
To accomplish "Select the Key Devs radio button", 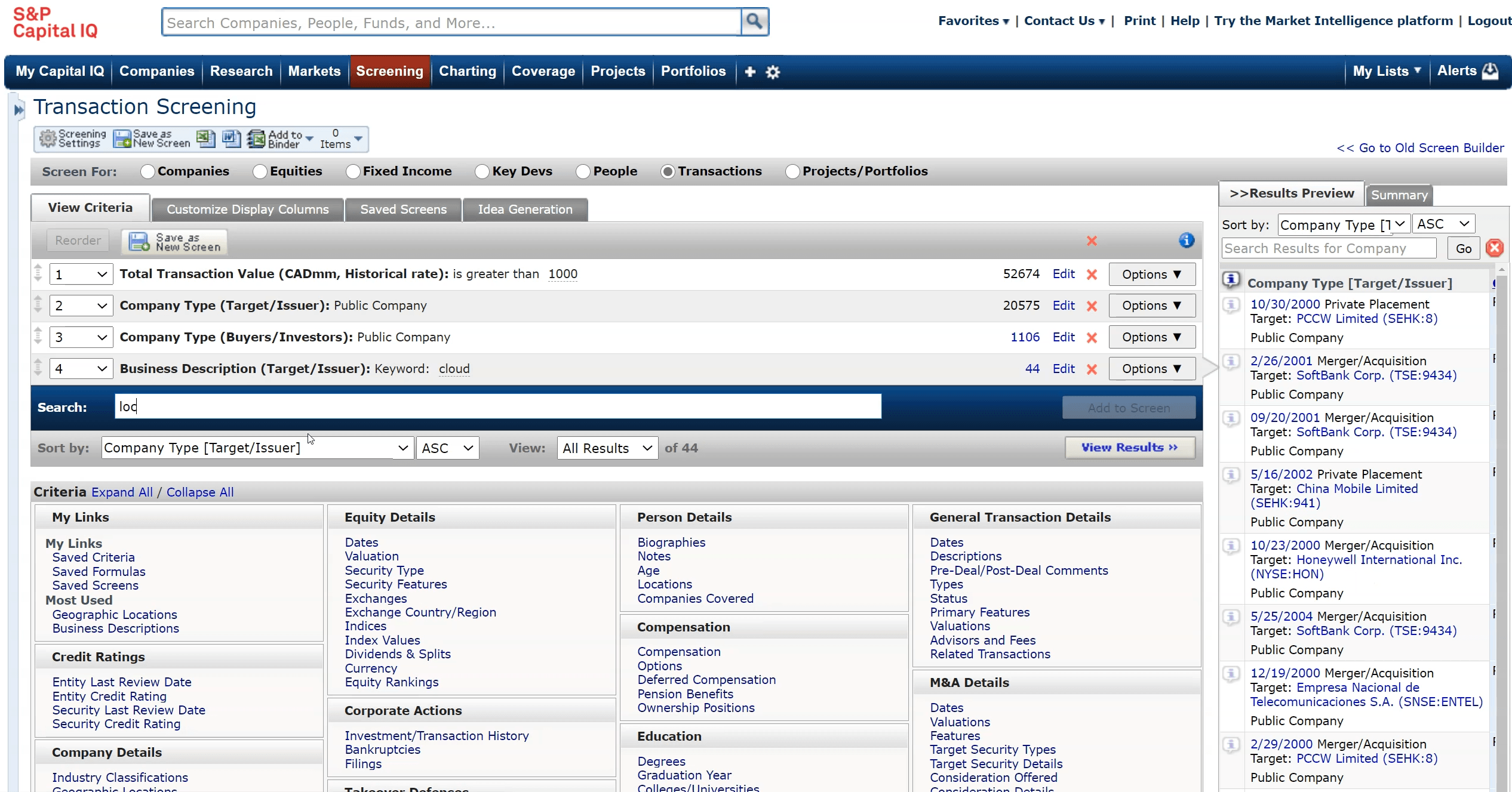I will pyautogui.click(x=482, y=172).
